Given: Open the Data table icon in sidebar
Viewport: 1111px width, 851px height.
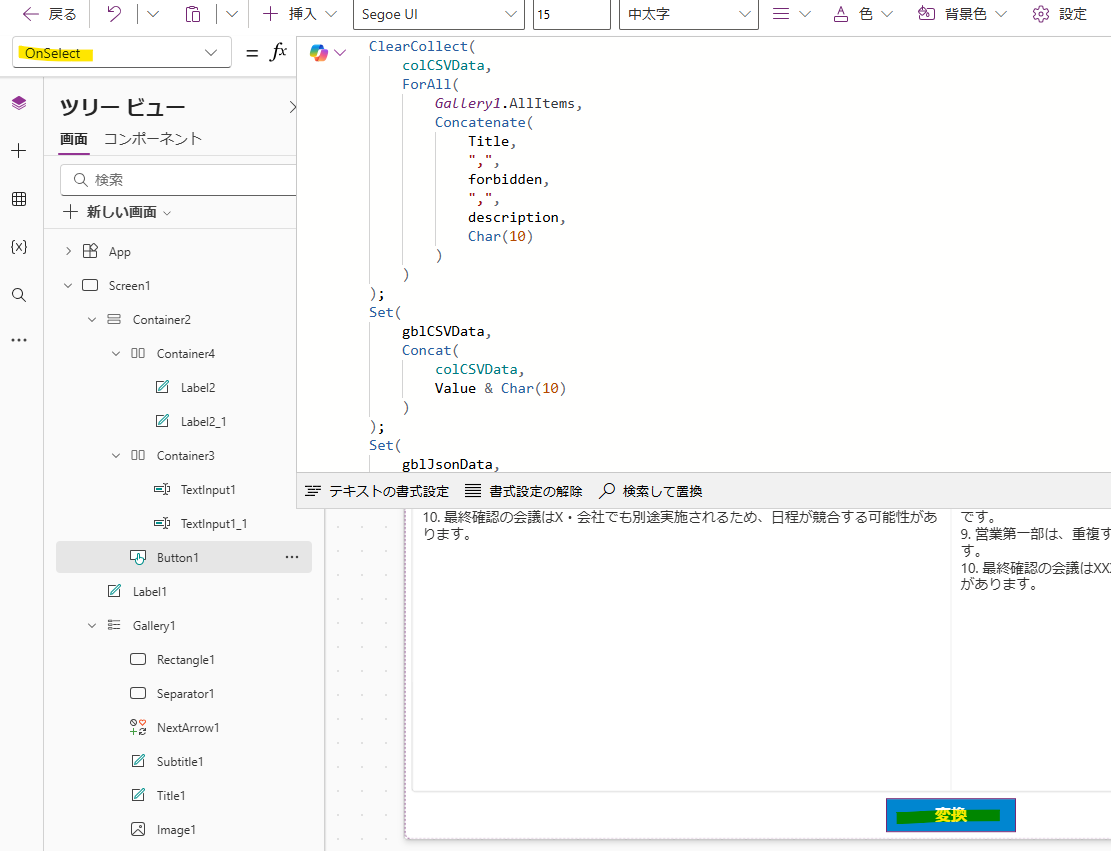Looking at the screenshot, I should 19,199.
